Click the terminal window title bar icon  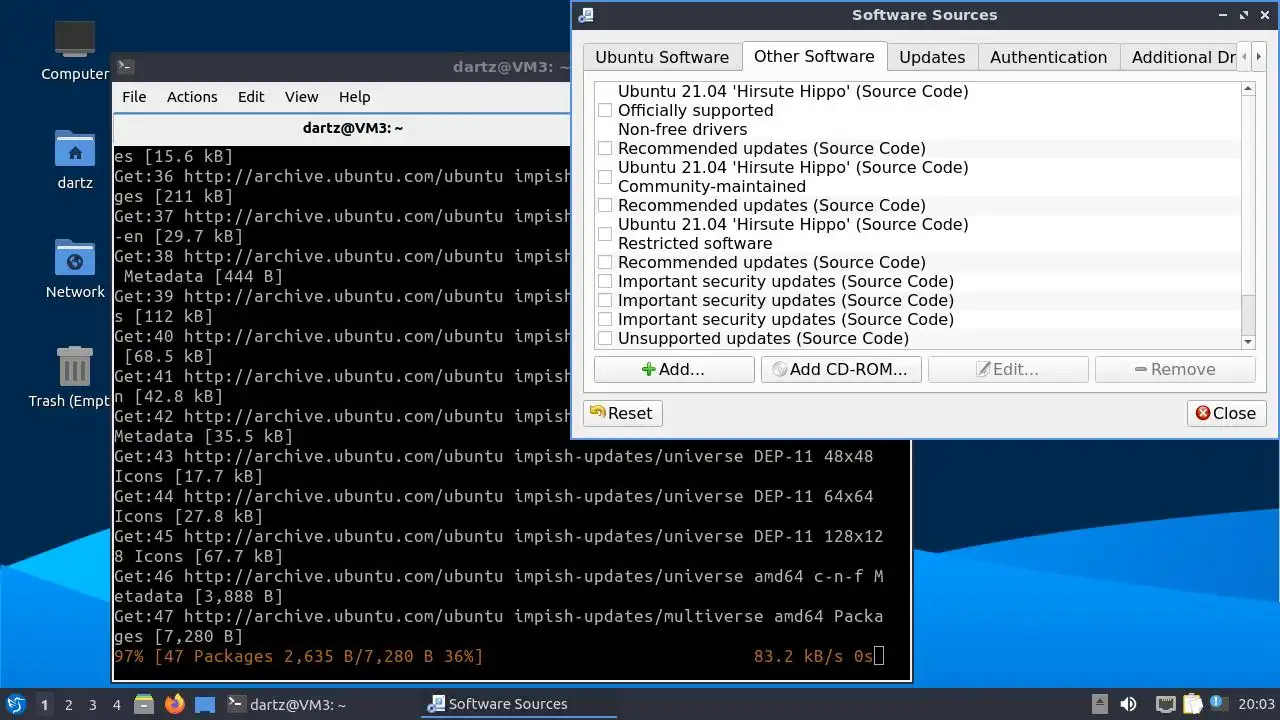pos(125,67)
